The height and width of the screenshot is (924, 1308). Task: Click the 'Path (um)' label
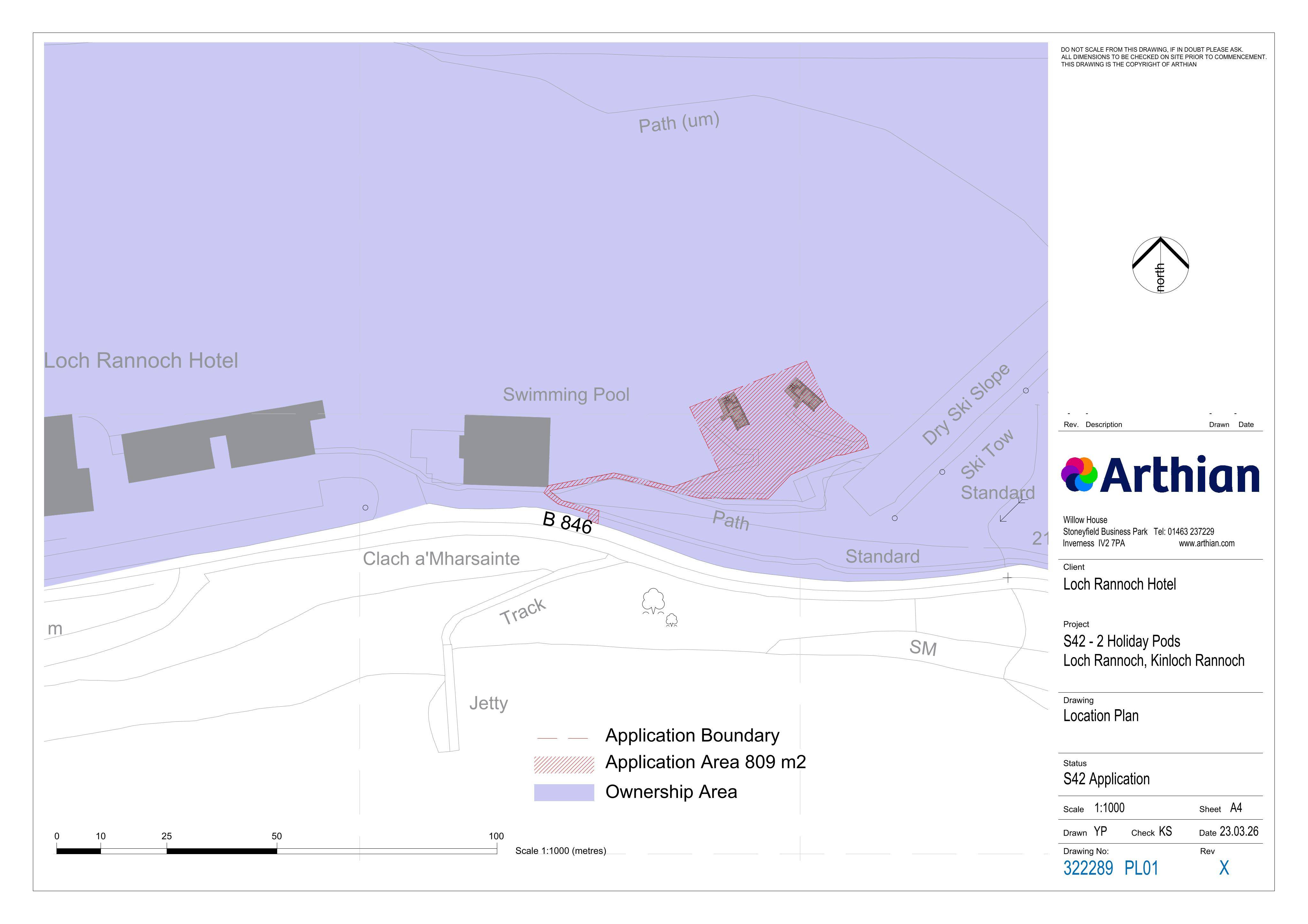[679, 122]
